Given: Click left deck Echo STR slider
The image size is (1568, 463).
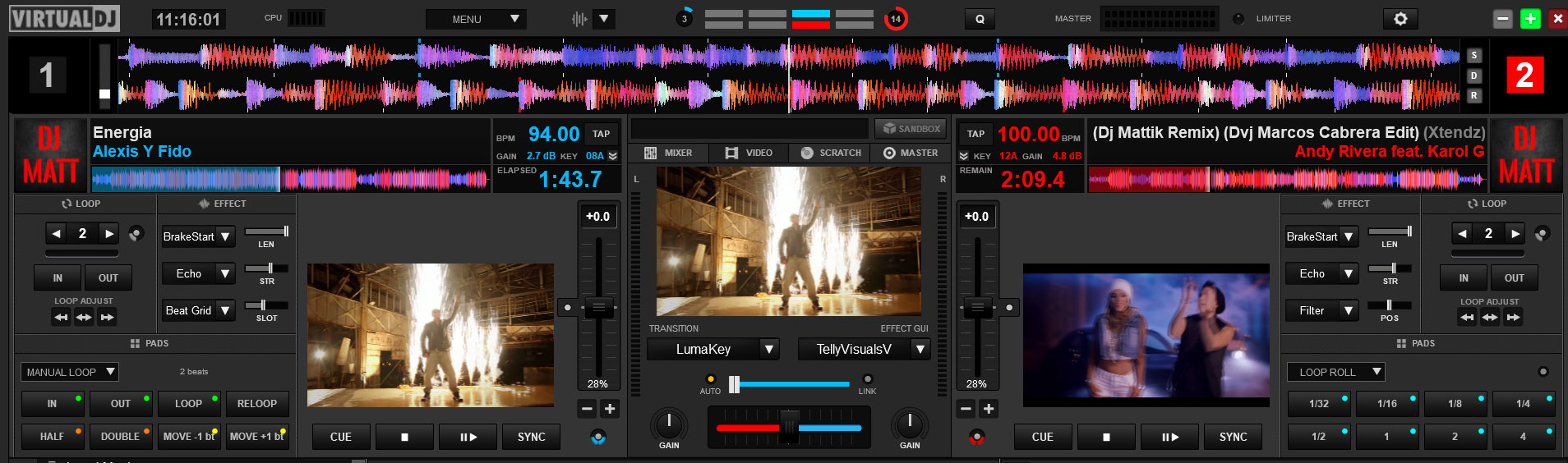Looking at the screenshot, I should click(x=266, y=268).
